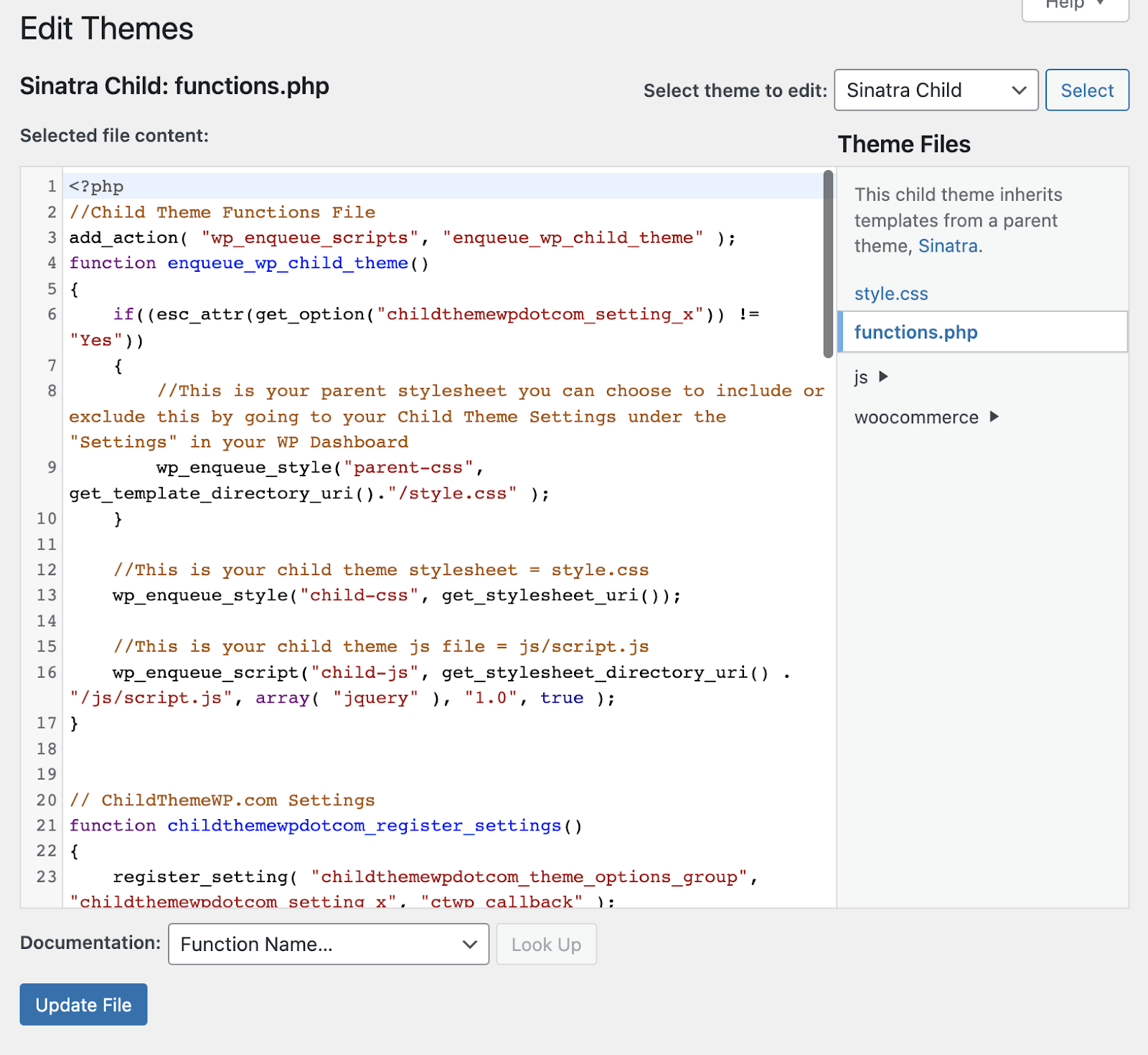Screen dimensions: 1148x1055
Task: Click the Selected file content label
Action: 114,136
